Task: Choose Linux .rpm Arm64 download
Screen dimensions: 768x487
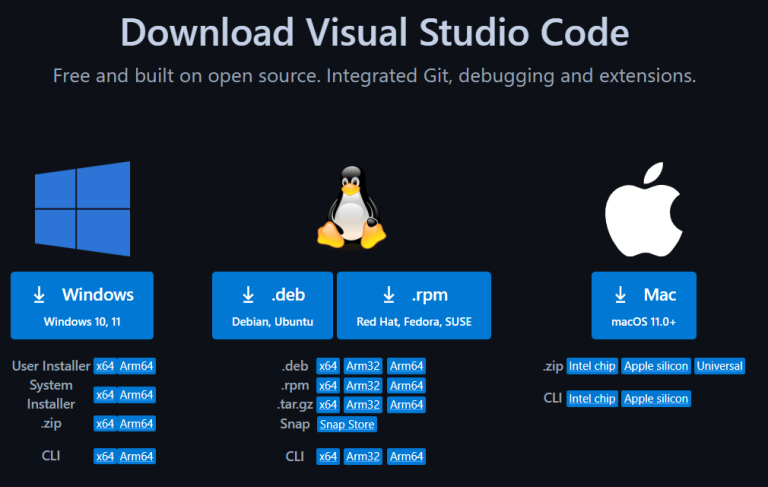Action: 407,385
